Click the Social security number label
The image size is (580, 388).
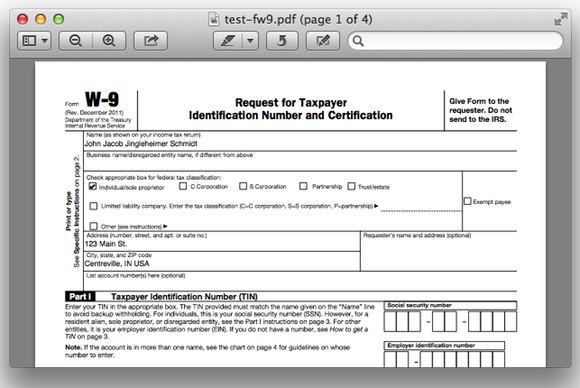419,306
